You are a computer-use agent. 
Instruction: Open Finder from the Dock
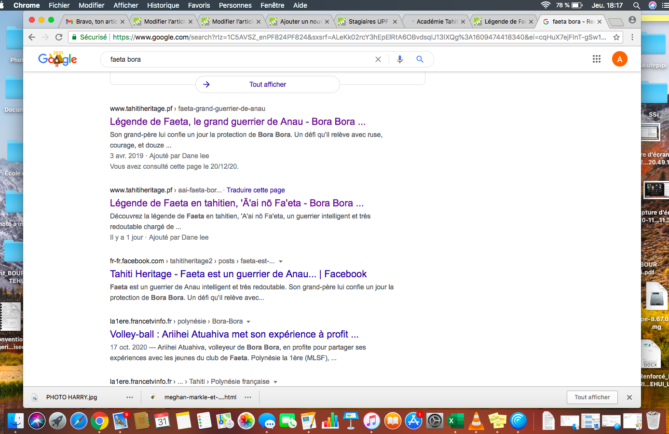tap(16, 421)
